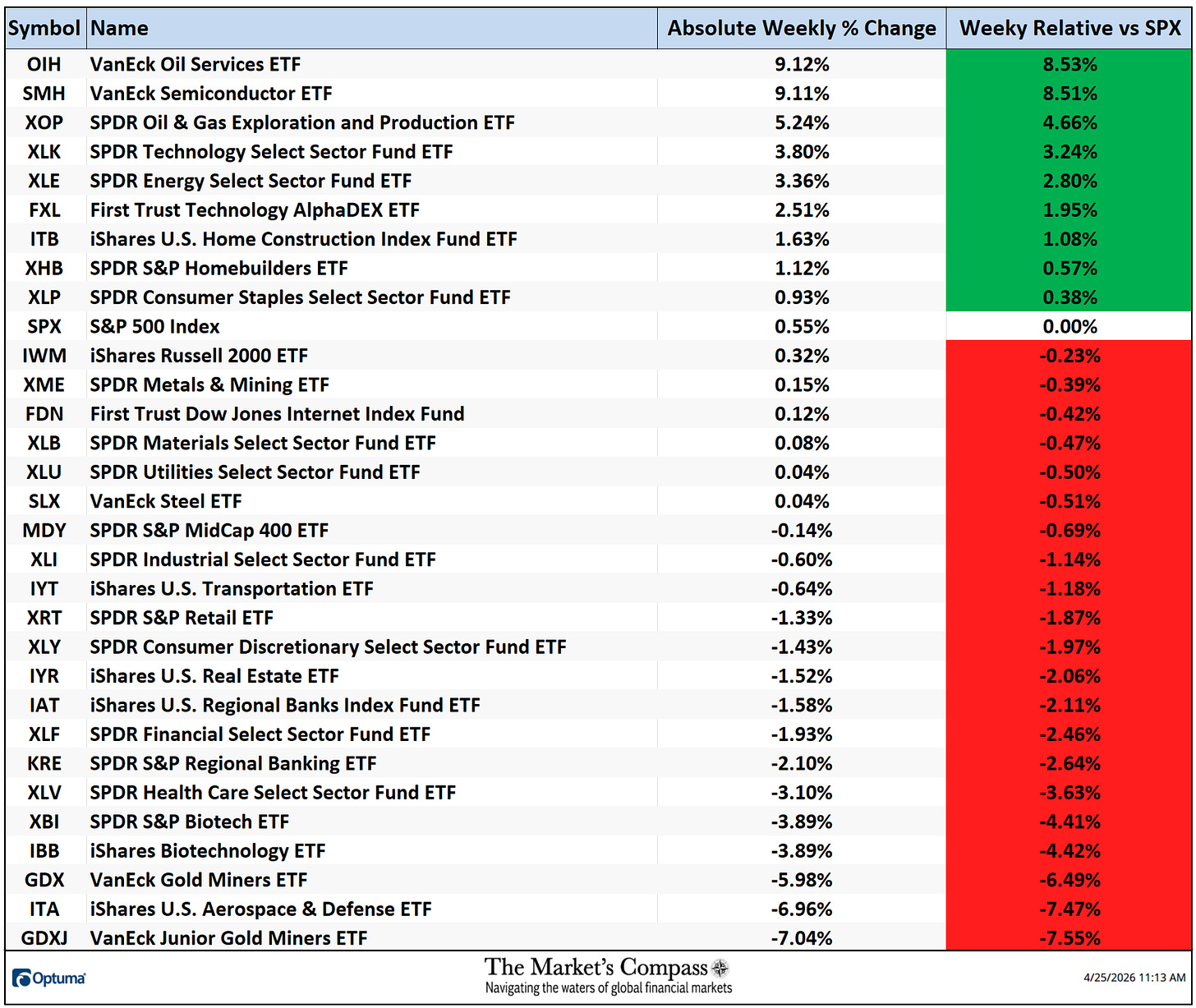Select iShares Russell 2000 ETF name
The width and height of the screenshot is (1196, 1008).
tap(199, 356)
